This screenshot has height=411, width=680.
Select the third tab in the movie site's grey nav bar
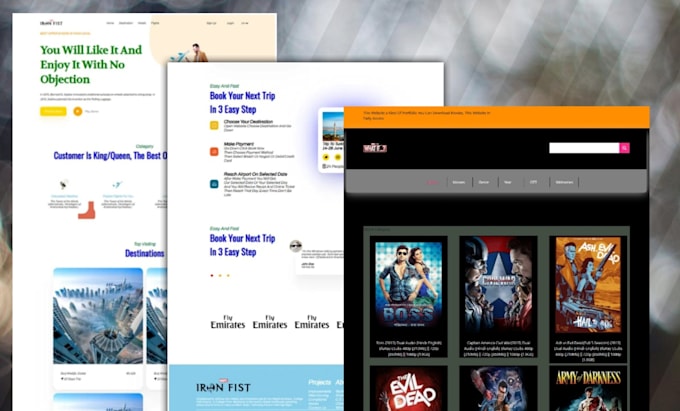pyautogui.click(x=484, y=182)
